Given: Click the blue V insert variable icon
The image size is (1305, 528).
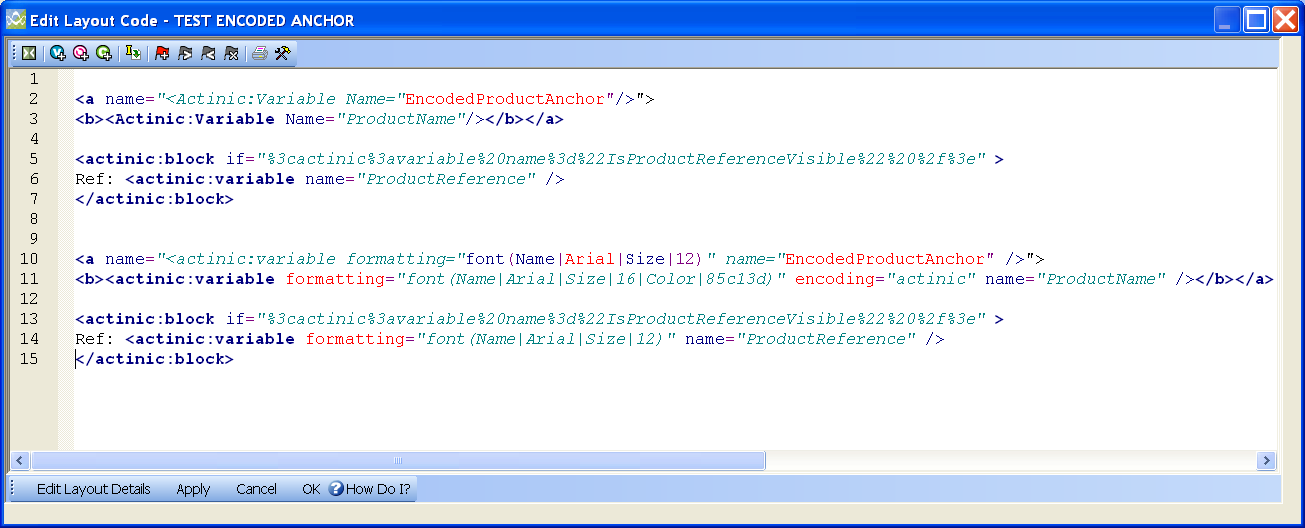Looking at the screenshot, I should pos(58,54).
